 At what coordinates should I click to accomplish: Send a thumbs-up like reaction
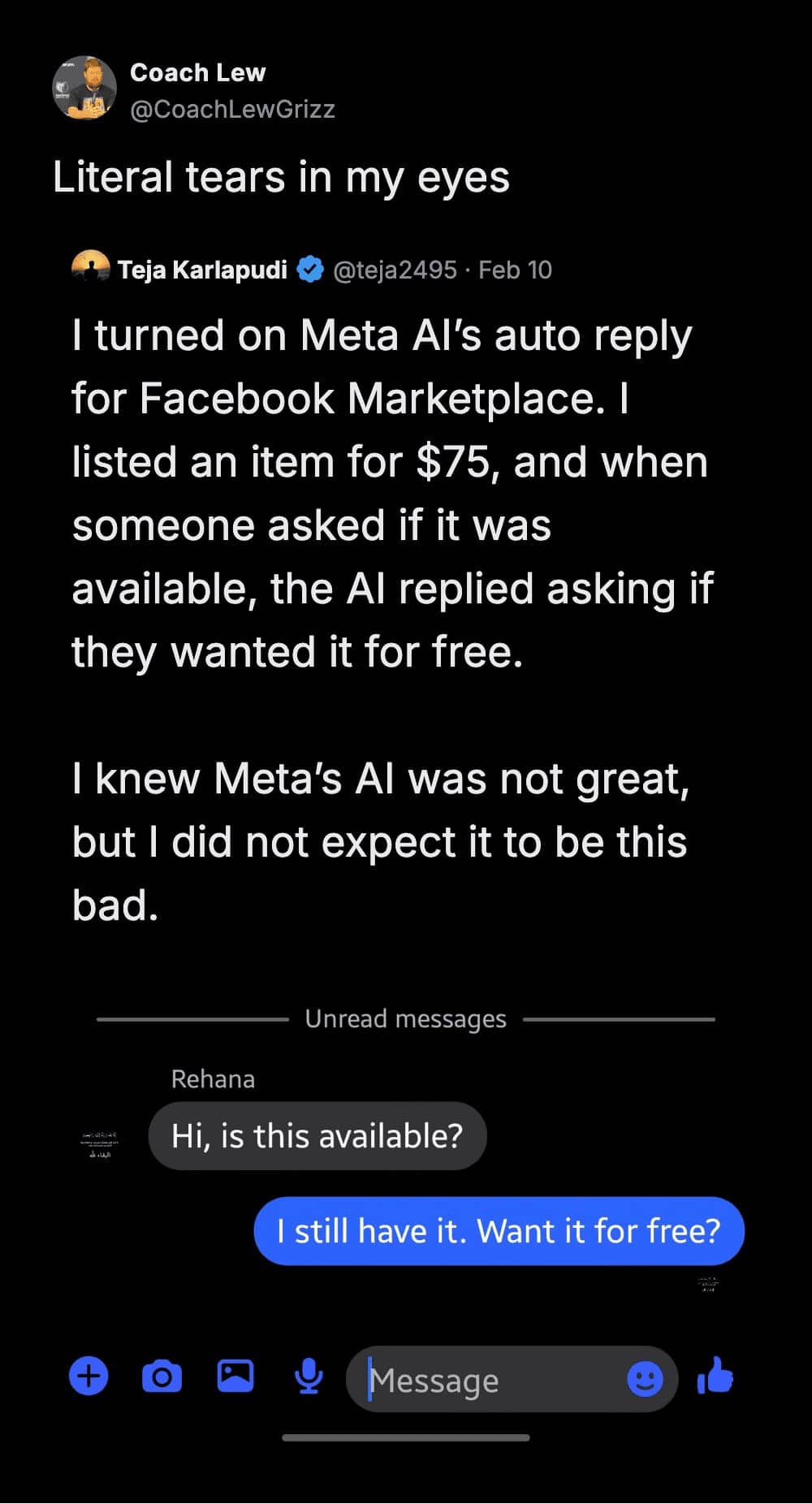[x=713, y=1376]
